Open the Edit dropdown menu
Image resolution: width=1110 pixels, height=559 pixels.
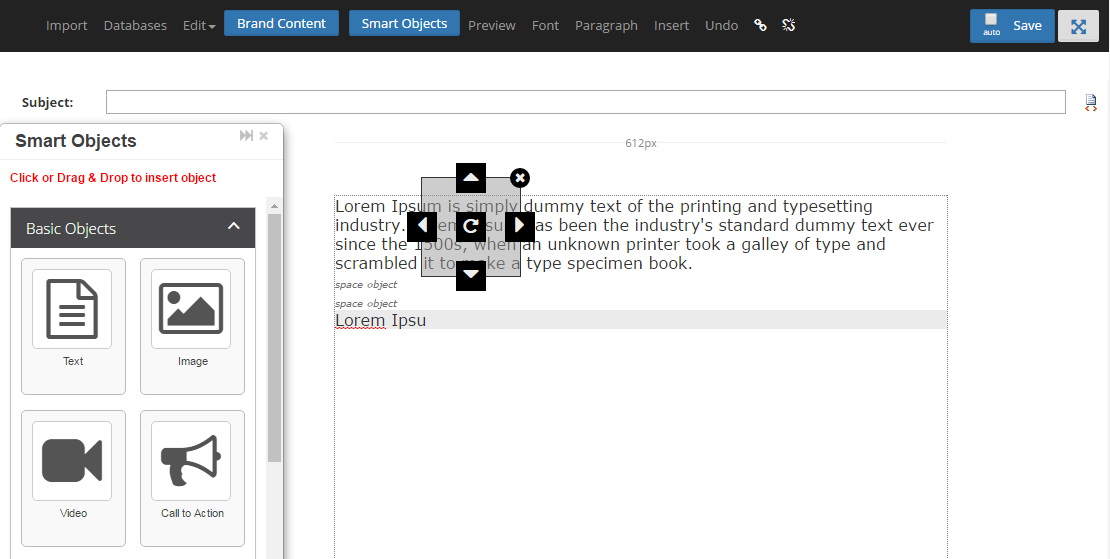coord(199,25)
